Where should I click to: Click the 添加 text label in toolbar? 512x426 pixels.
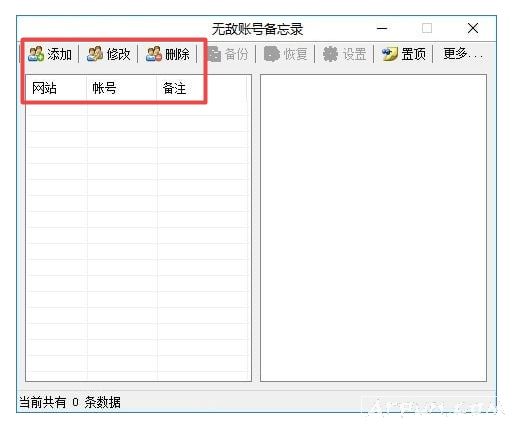click(x=59, y=54)
